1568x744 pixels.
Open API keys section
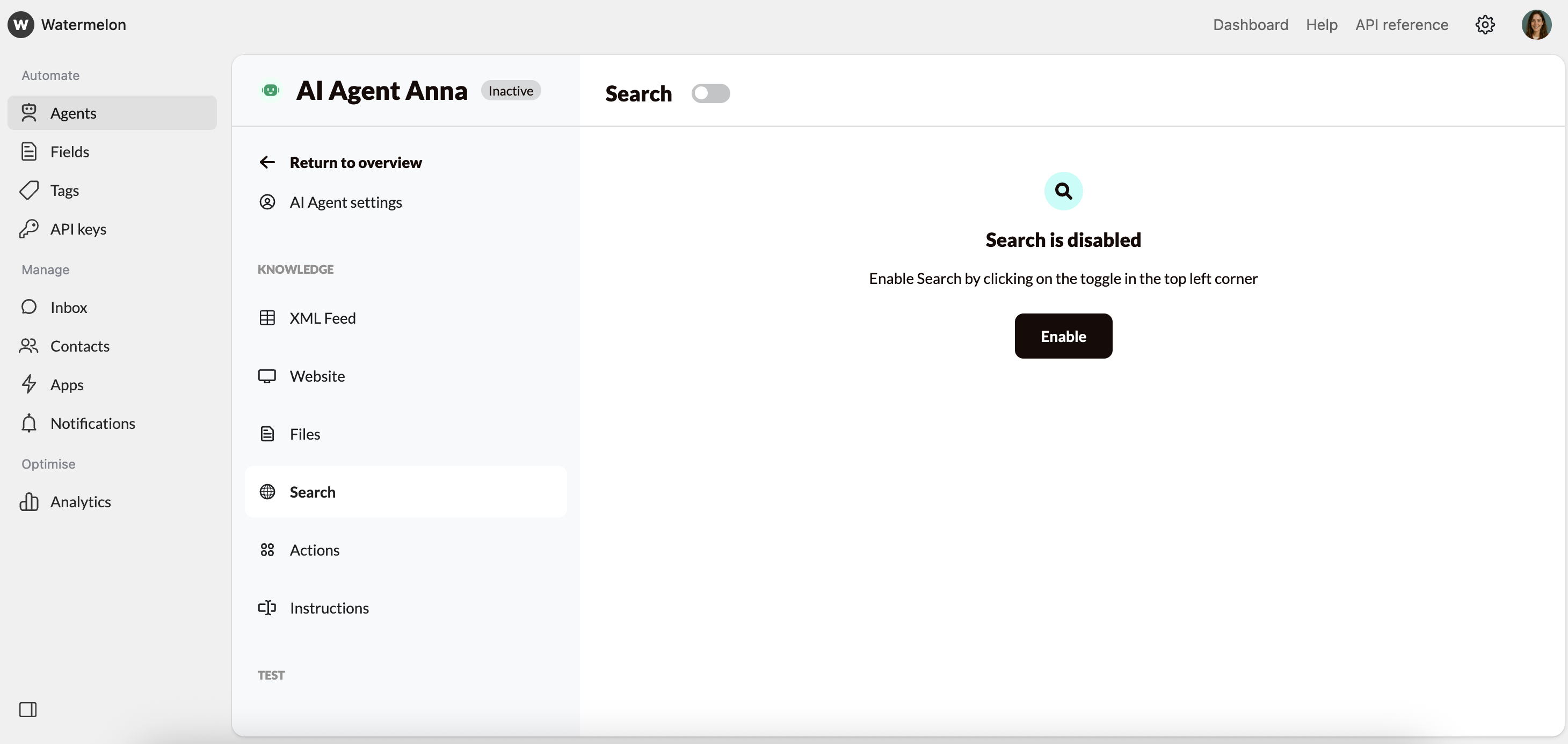coord(78,229)
